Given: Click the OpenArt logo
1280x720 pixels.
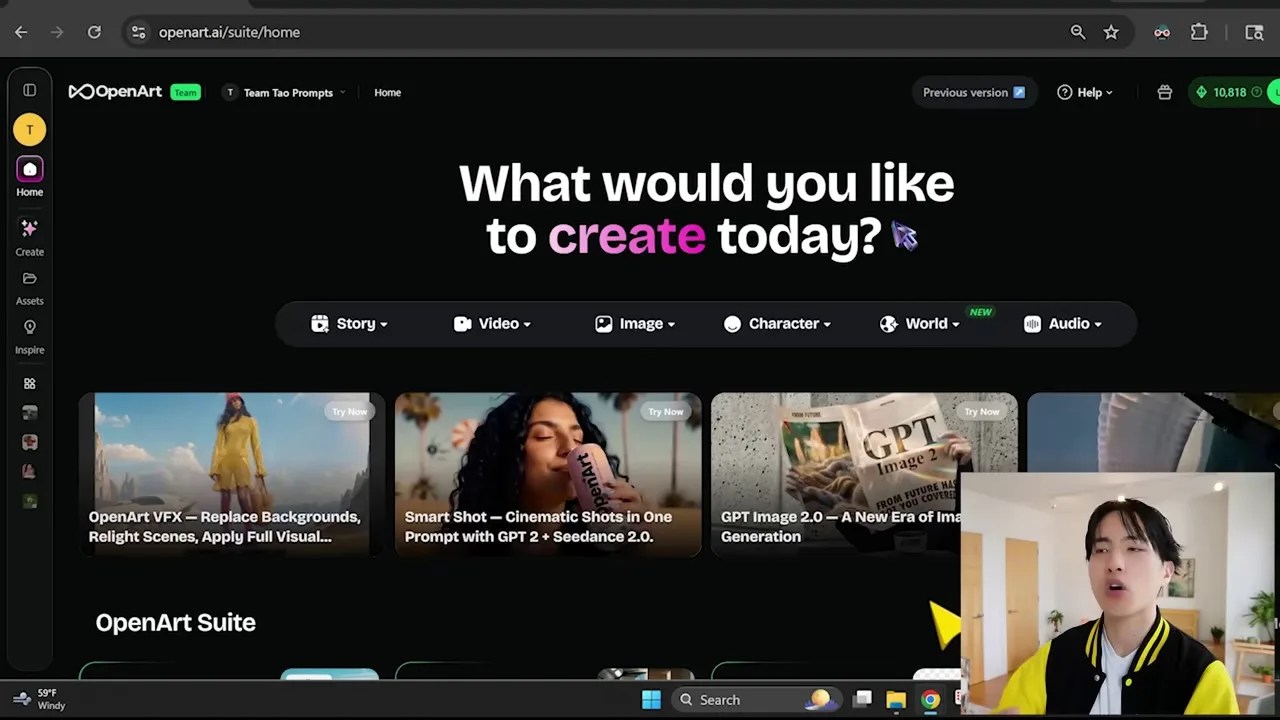Looking at the screenshot, I should pyautogui.click(x=115, y=92).
